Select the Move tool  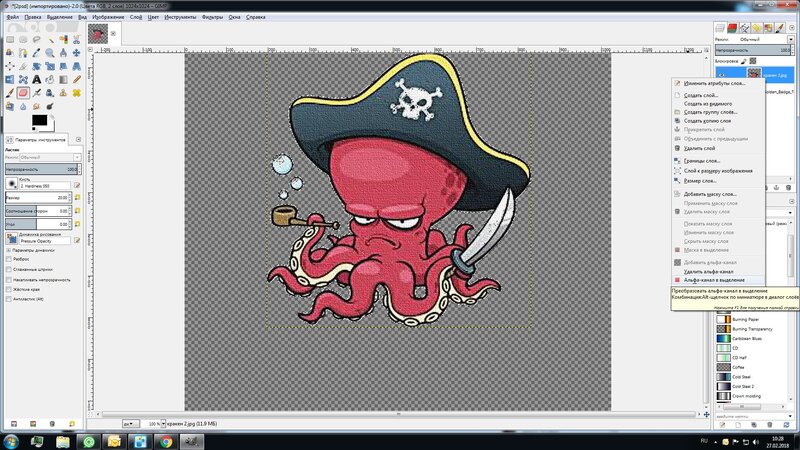pos(77,53)
